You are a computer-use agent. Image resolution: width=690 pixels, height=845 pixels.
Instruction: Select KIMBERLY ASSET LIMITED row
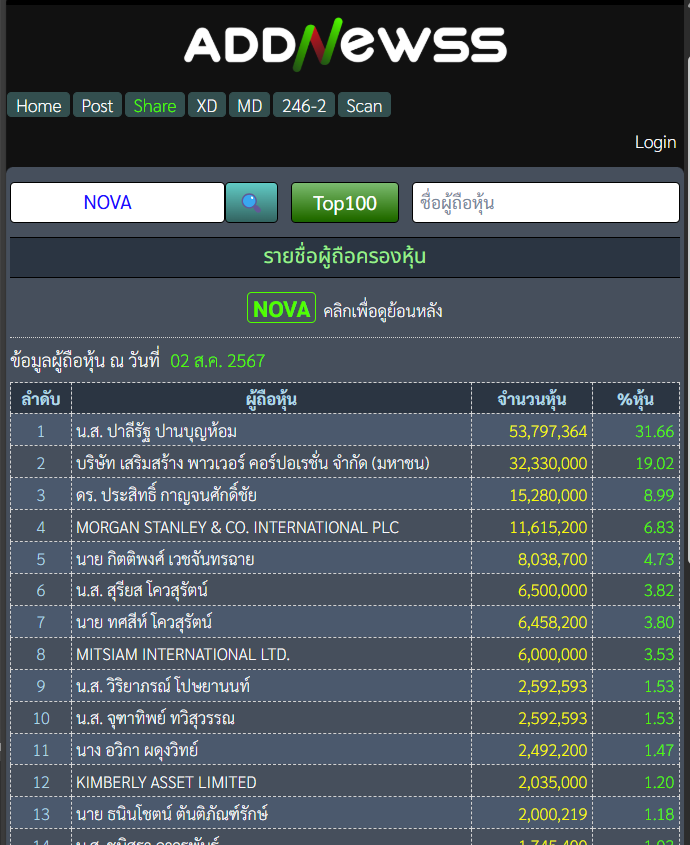pyautogui.click(x=167, y=782)
